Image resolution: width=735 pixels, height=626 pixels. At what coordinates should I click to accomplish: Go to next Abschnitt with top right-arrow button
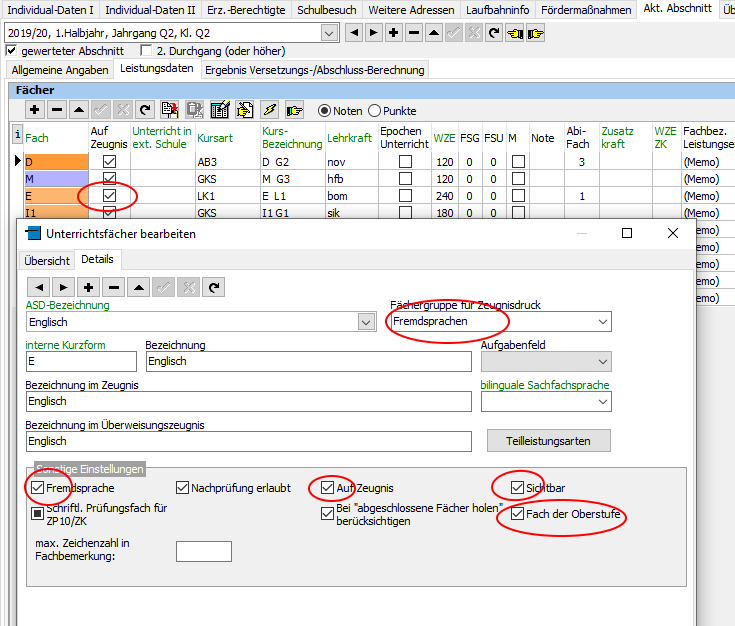pyautogui.click(x=374, y=33)
